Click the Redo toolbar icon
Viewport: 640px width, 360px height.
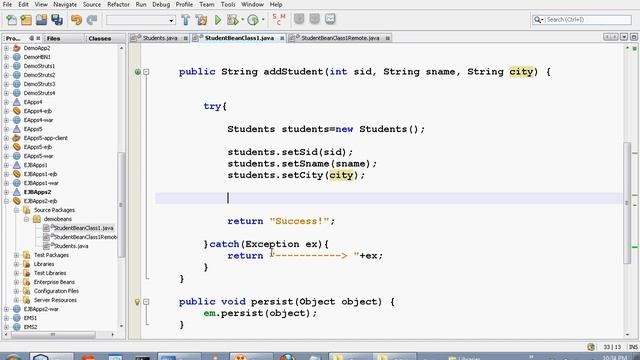click(92, 20)
